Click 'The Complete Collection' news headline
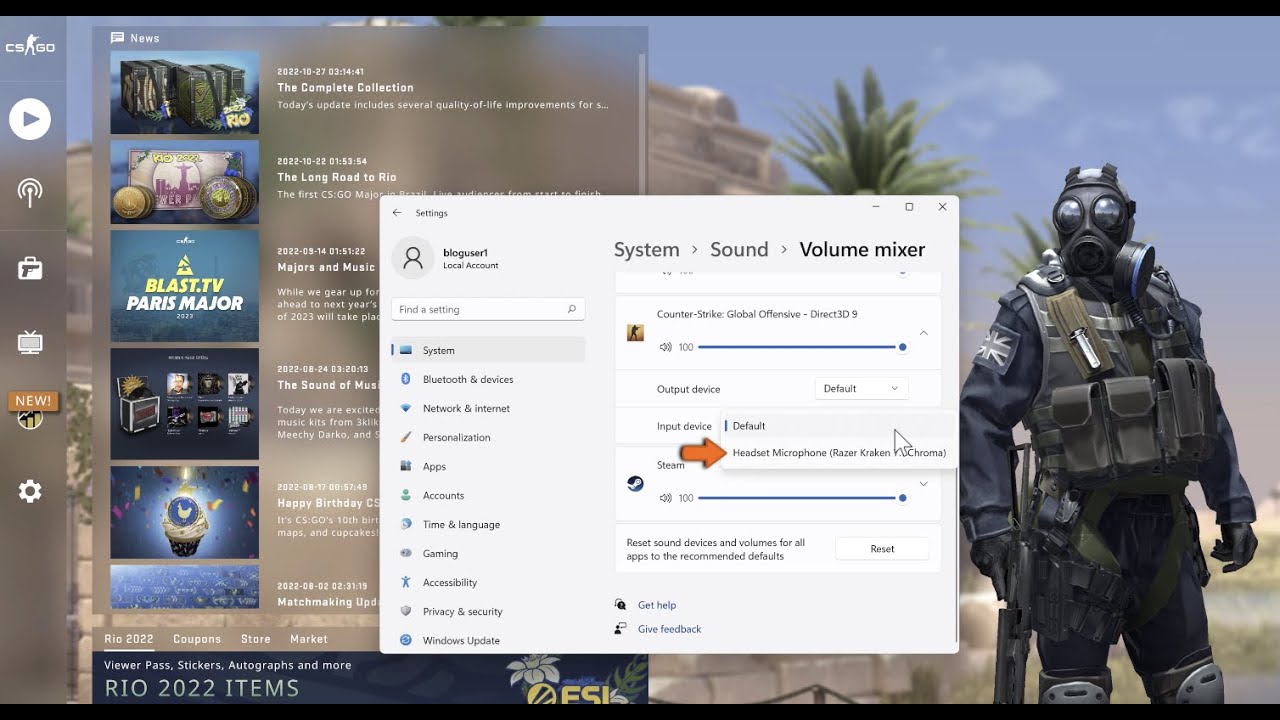Image resolution: width=1280 pixels, height=720 pixels. 345,88
